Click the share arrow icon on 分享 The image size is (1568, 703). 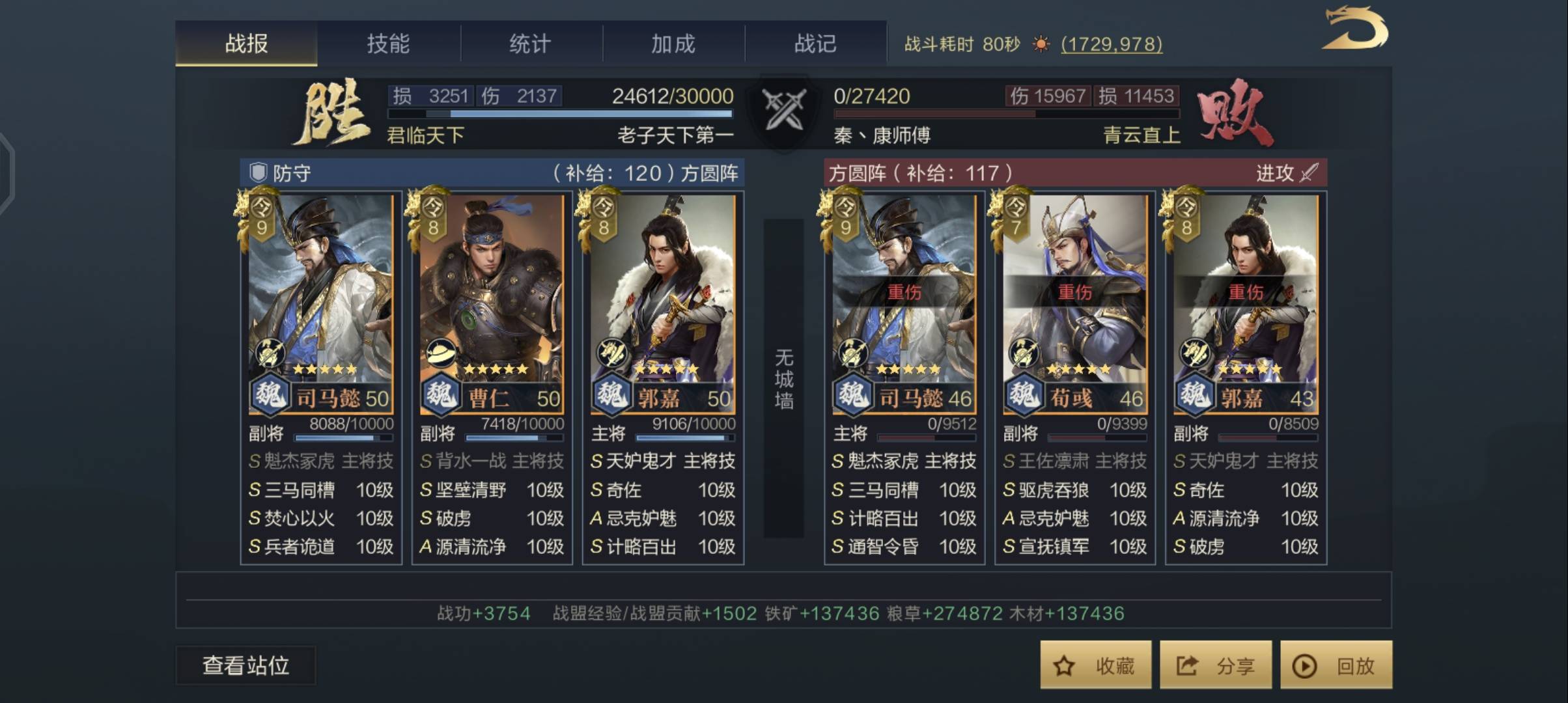click(x=1186, y=665)
